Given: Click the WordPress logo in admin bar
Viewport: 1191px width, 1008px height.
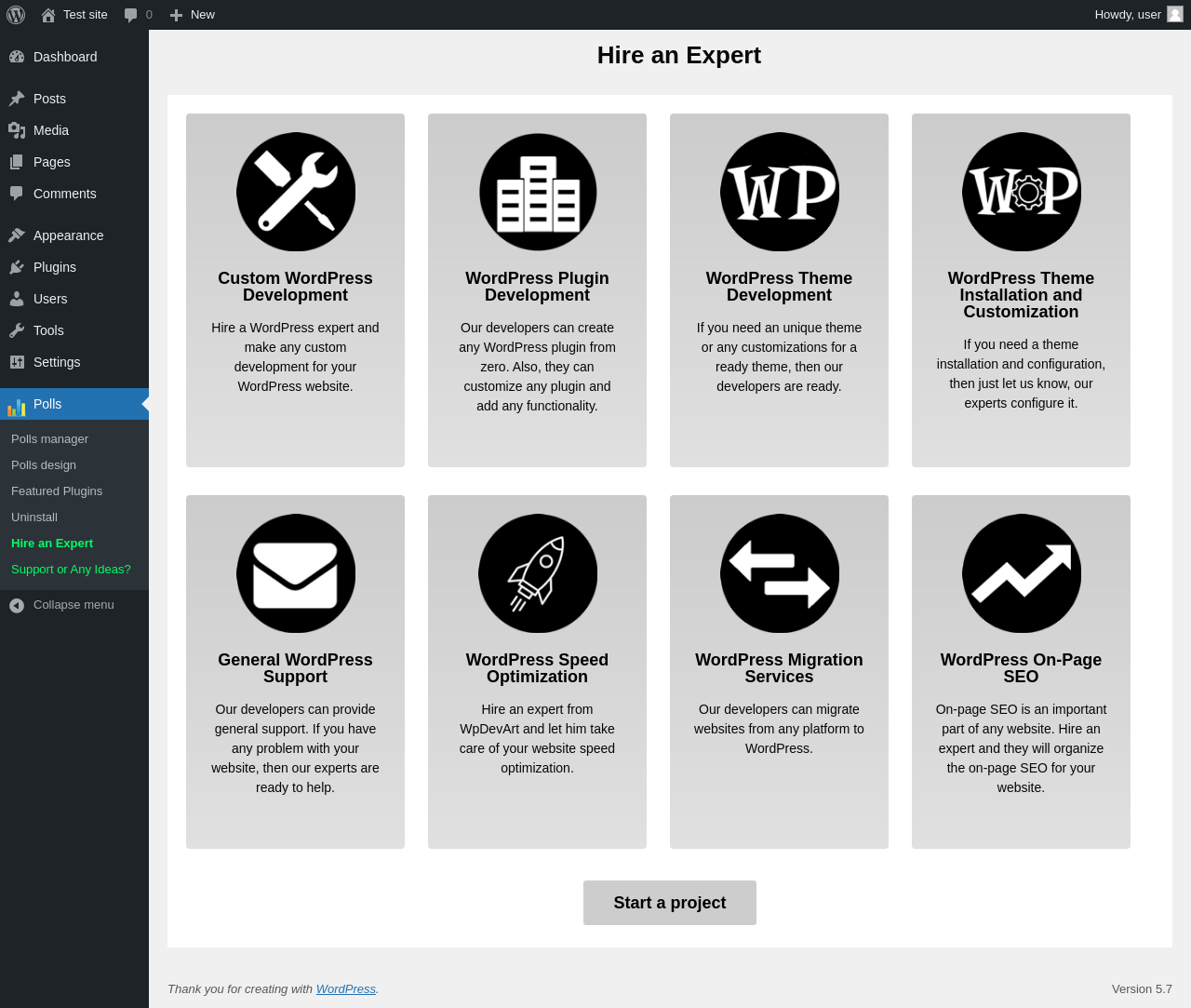Looking at the screenshot, I should (16, 15).
